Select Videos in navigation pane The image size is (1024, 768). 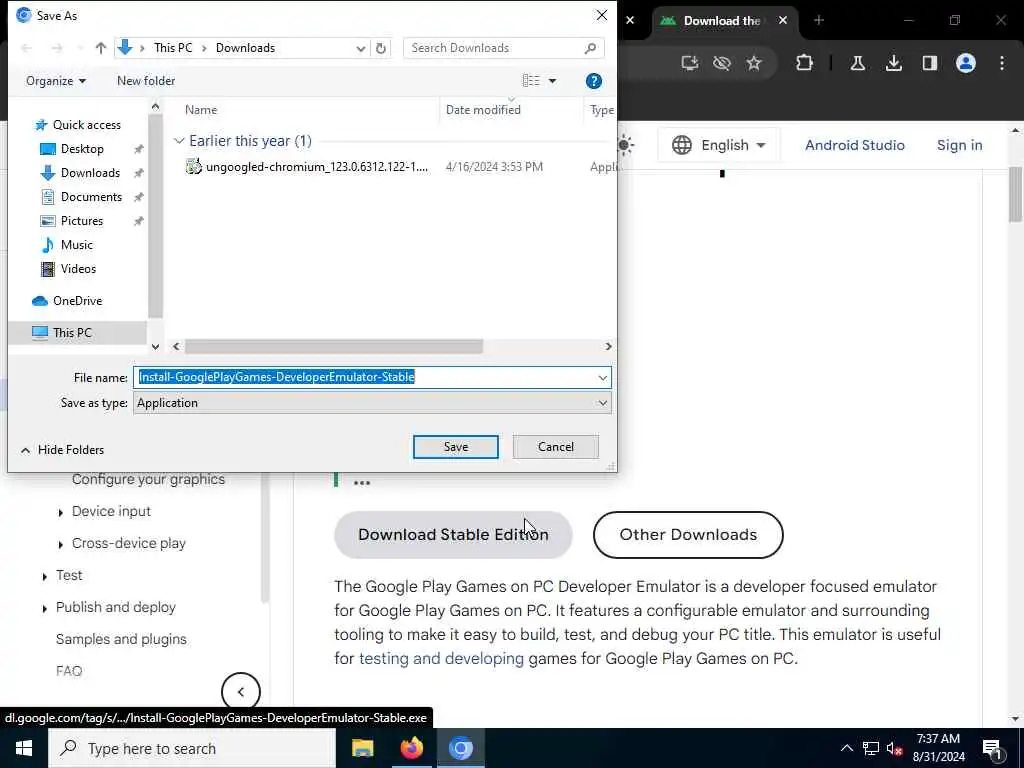(78, 268)
